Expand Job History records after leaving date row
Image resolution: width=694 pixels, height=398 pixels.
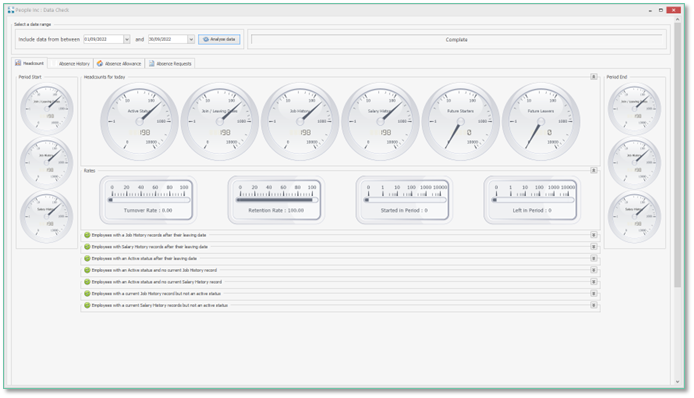pyautogui.click(x=594, y=235)
